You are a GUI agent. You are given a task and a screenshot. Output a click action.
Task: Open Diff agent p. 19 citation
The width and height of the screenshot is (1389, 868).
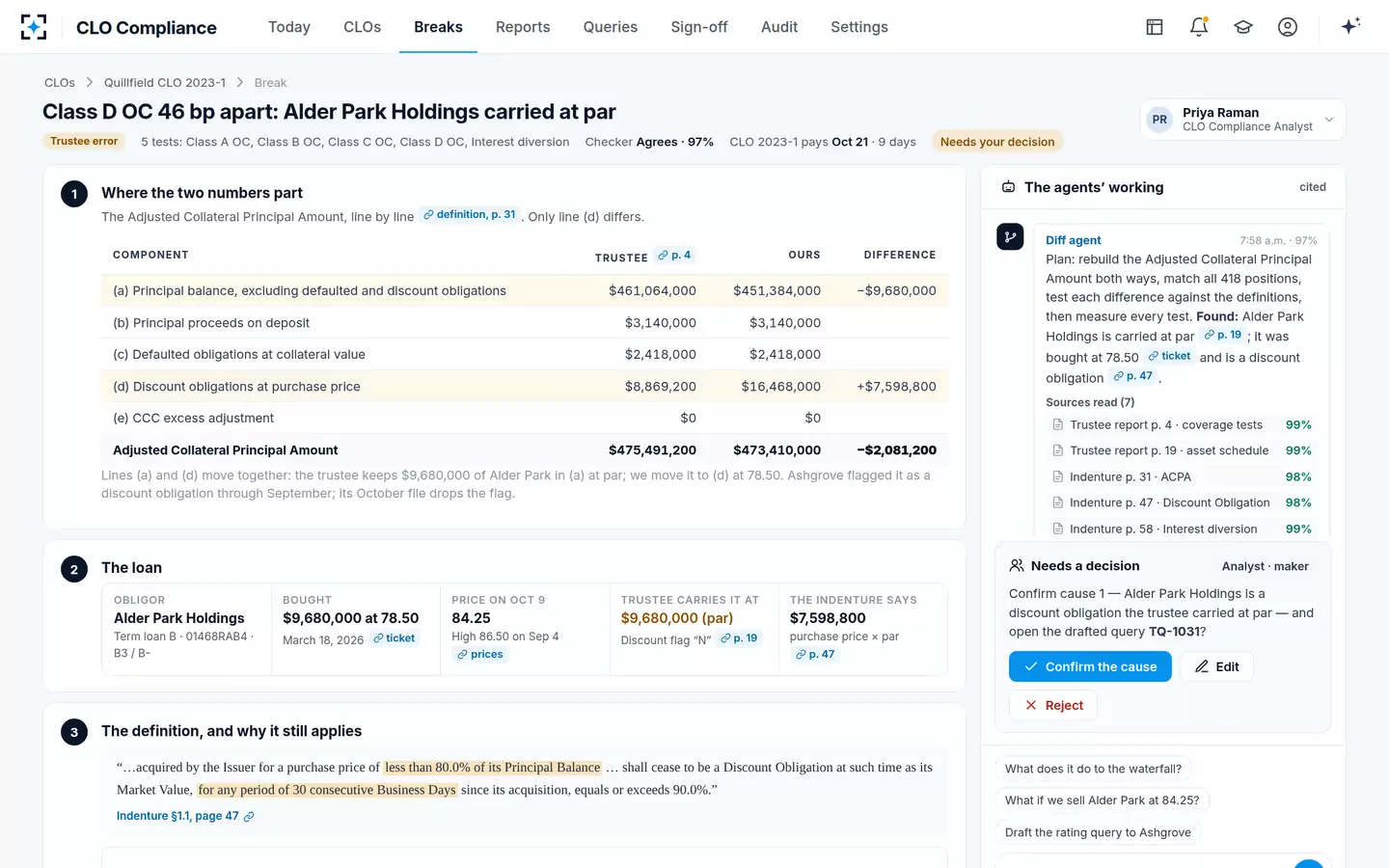(x=1223, y=336)
